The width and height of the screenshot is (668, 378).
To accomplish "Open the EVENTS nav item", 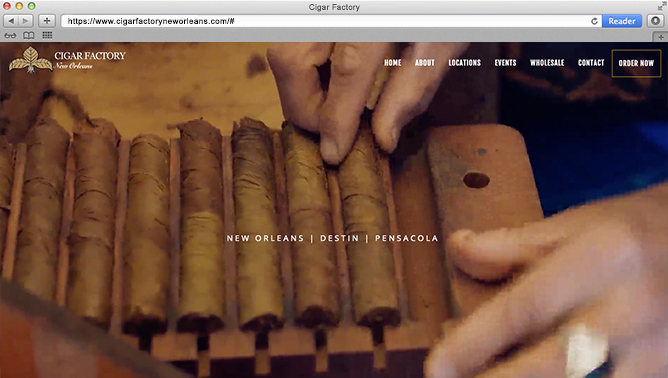I will (x=505, y=63).
